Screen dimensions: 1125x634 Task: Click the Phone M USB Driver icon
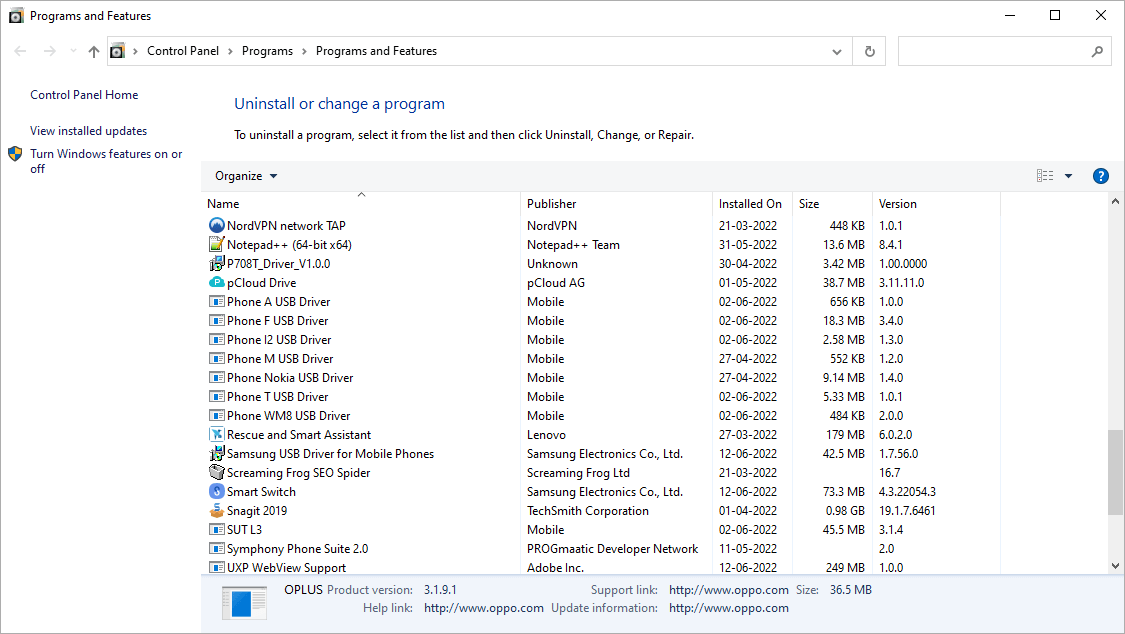[217, 359]
